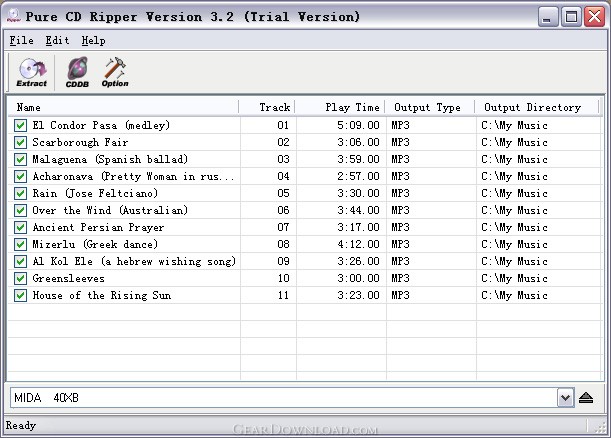Open the CDDB lookup icon
The height and width of the screenshot is (438, 611).
pyautogui.click(x=77, y=73)
